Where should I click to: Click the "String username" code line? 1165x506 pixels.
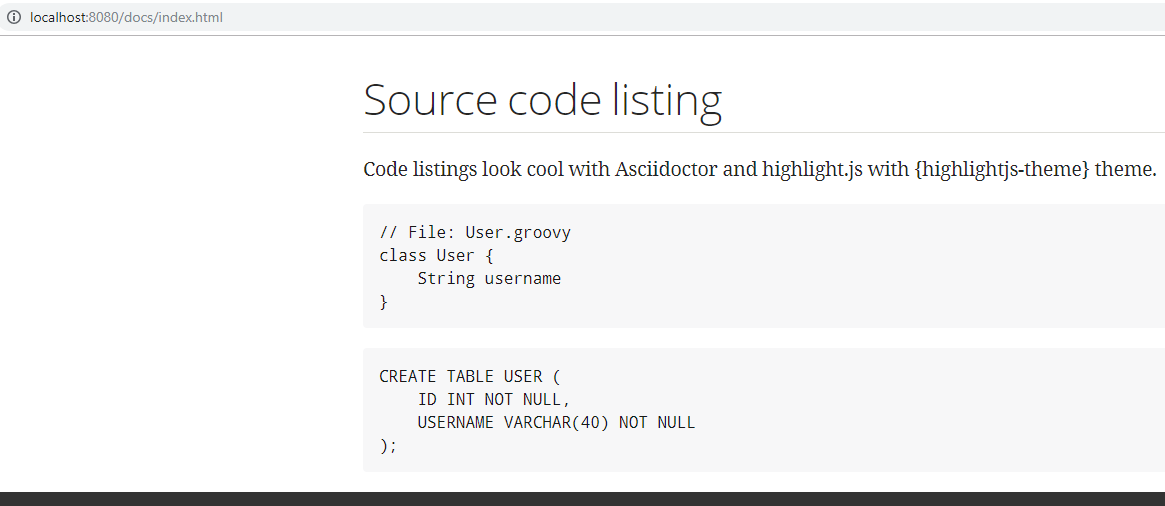(489, 279)
